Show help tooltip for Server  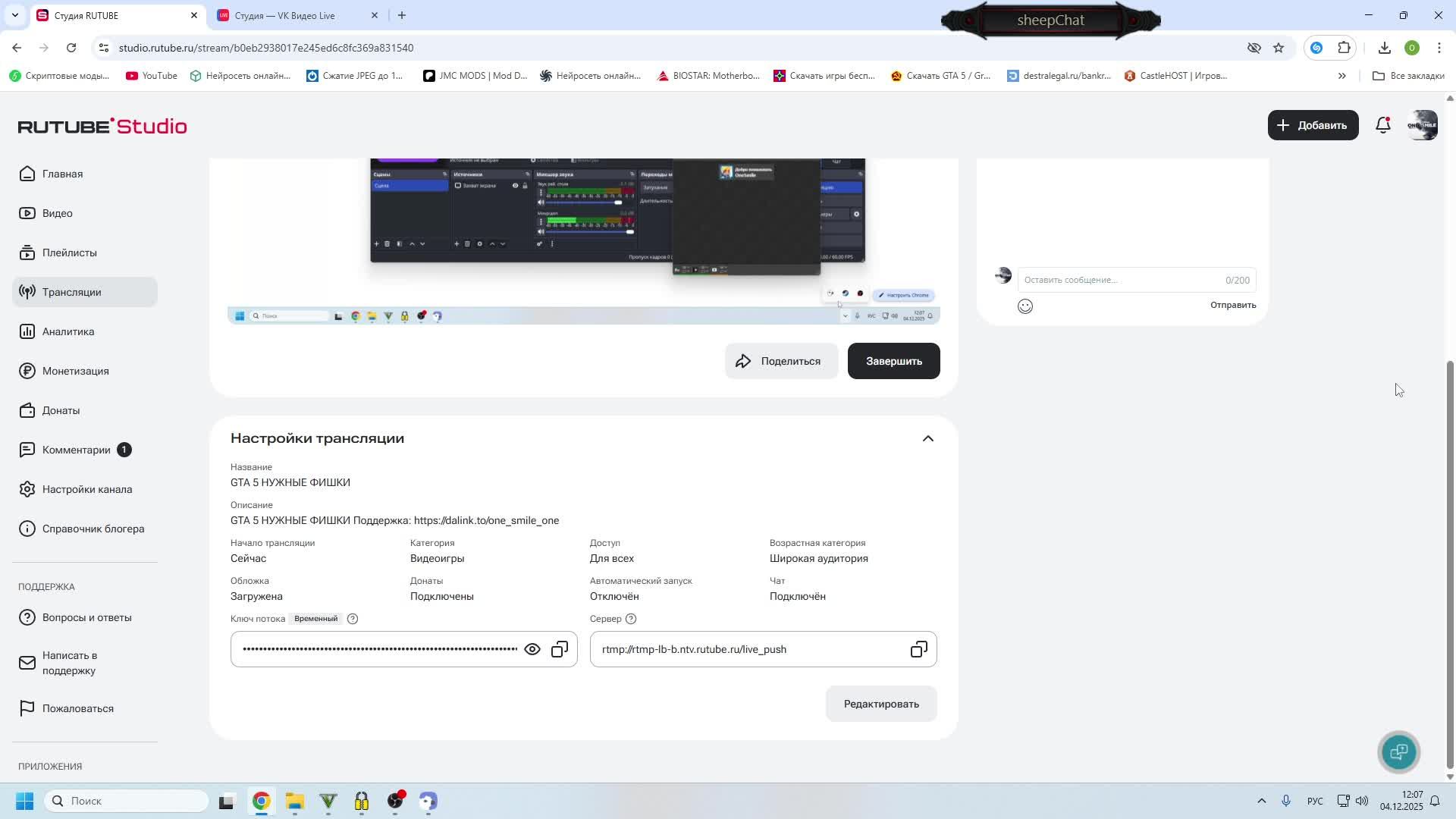pos(631,619)
